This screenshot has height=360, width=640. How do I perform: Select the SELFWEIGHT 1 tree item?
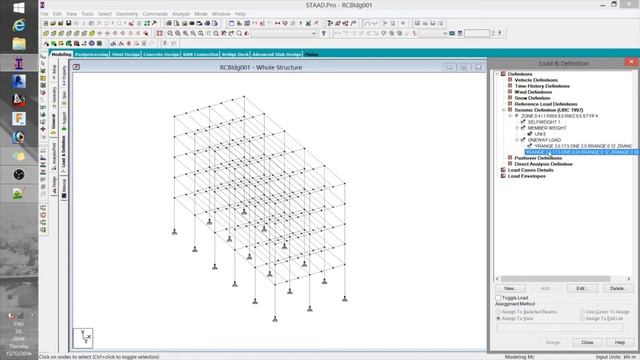pyautogui.click(x=544, y=122)
